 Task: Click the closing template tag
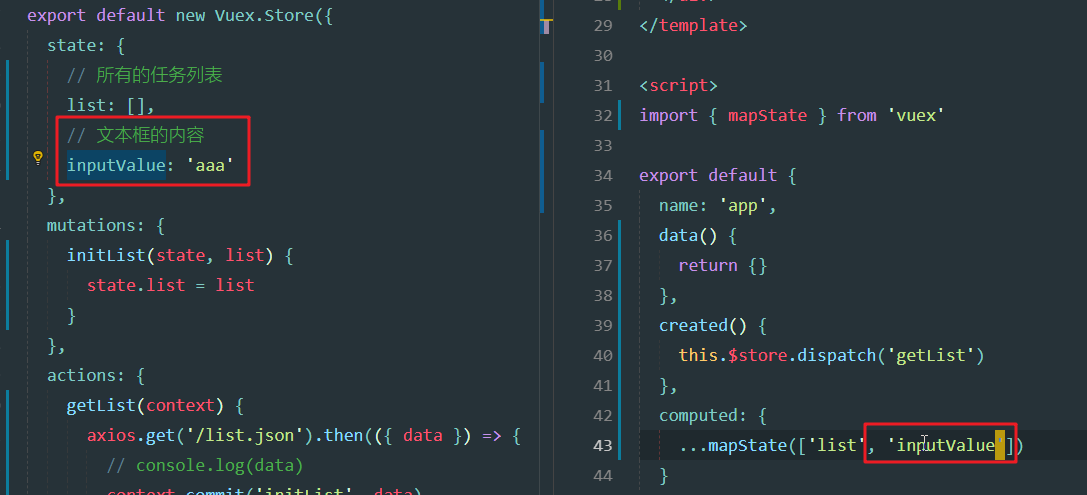[692, 25]
